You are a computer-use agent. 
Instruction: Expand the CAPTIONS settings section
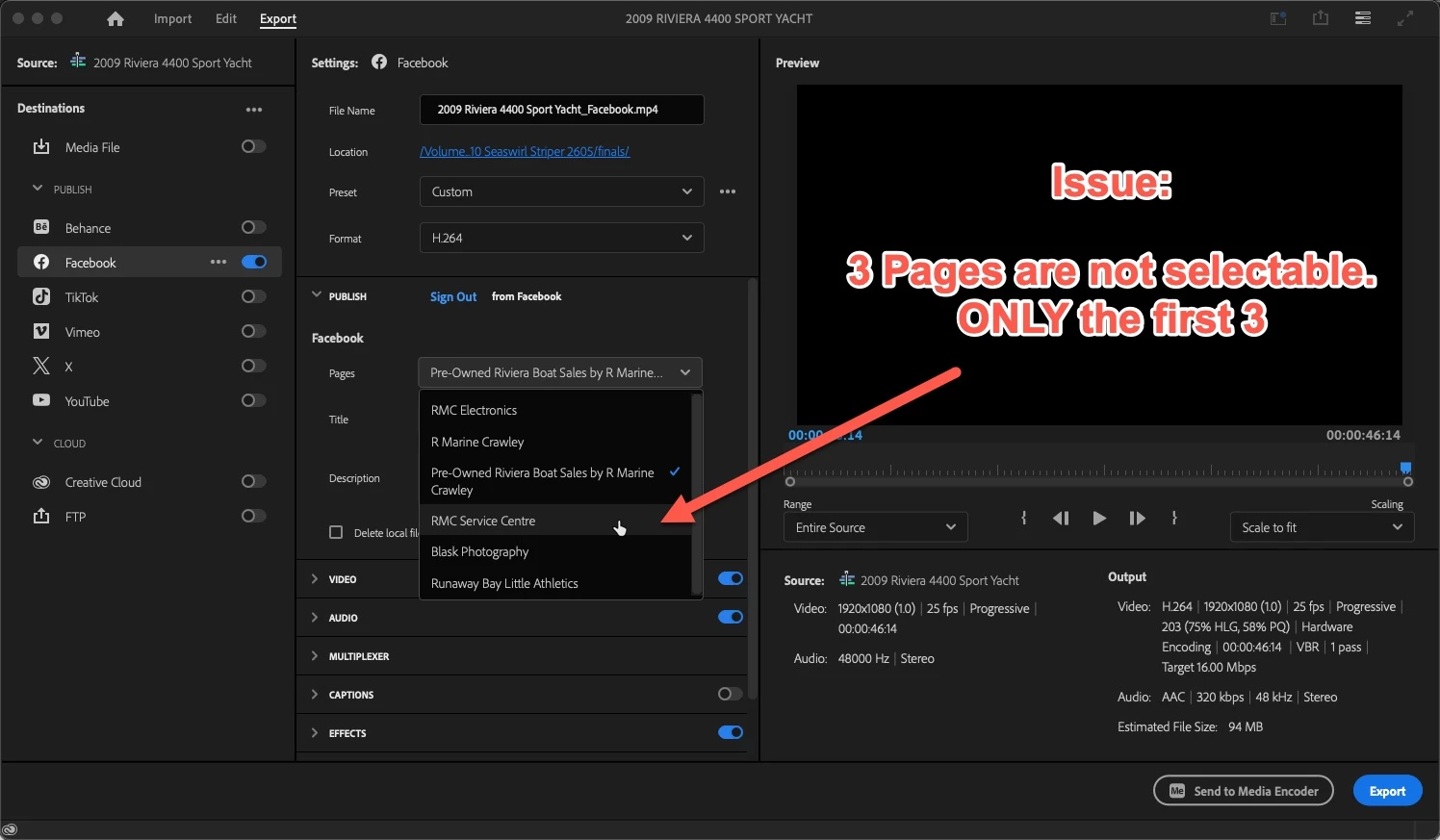point(315,694)
